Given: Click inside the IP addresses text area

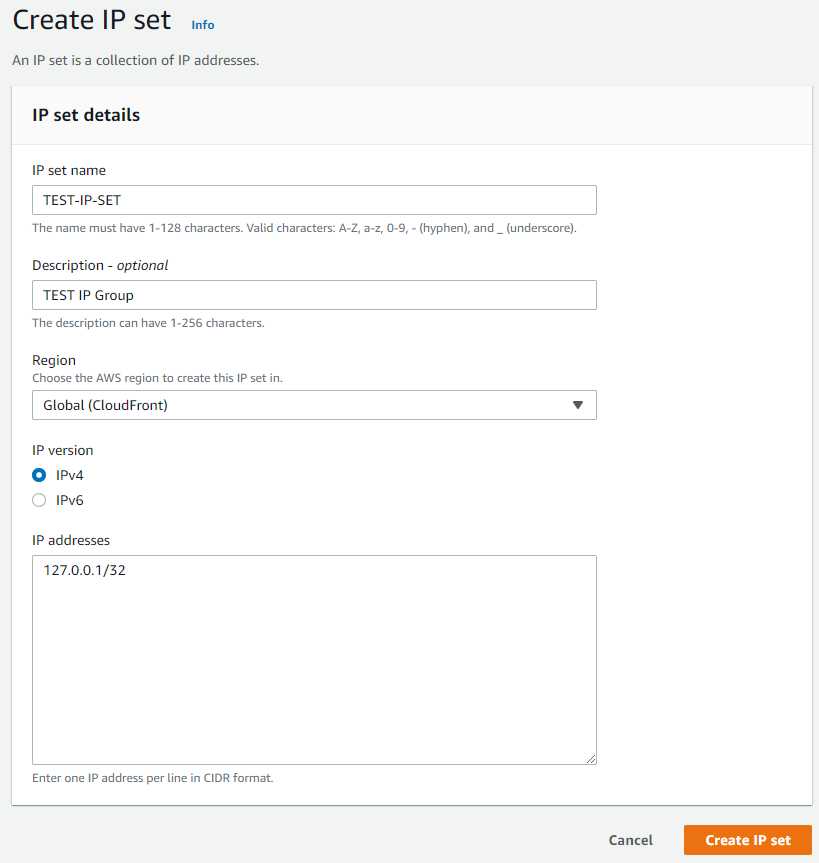Looking at the screenshot, I should 314,670.
